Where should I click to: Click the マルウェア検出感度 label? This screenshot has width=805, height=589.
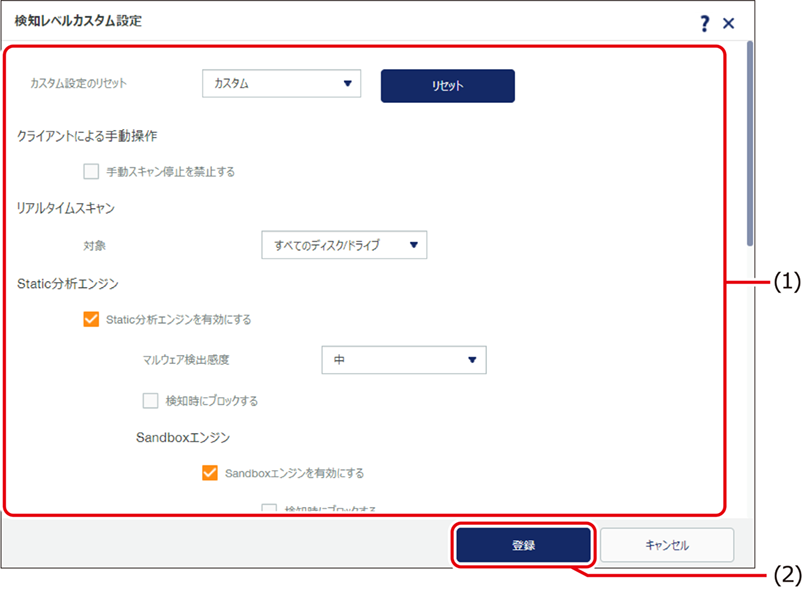(186, 360)
